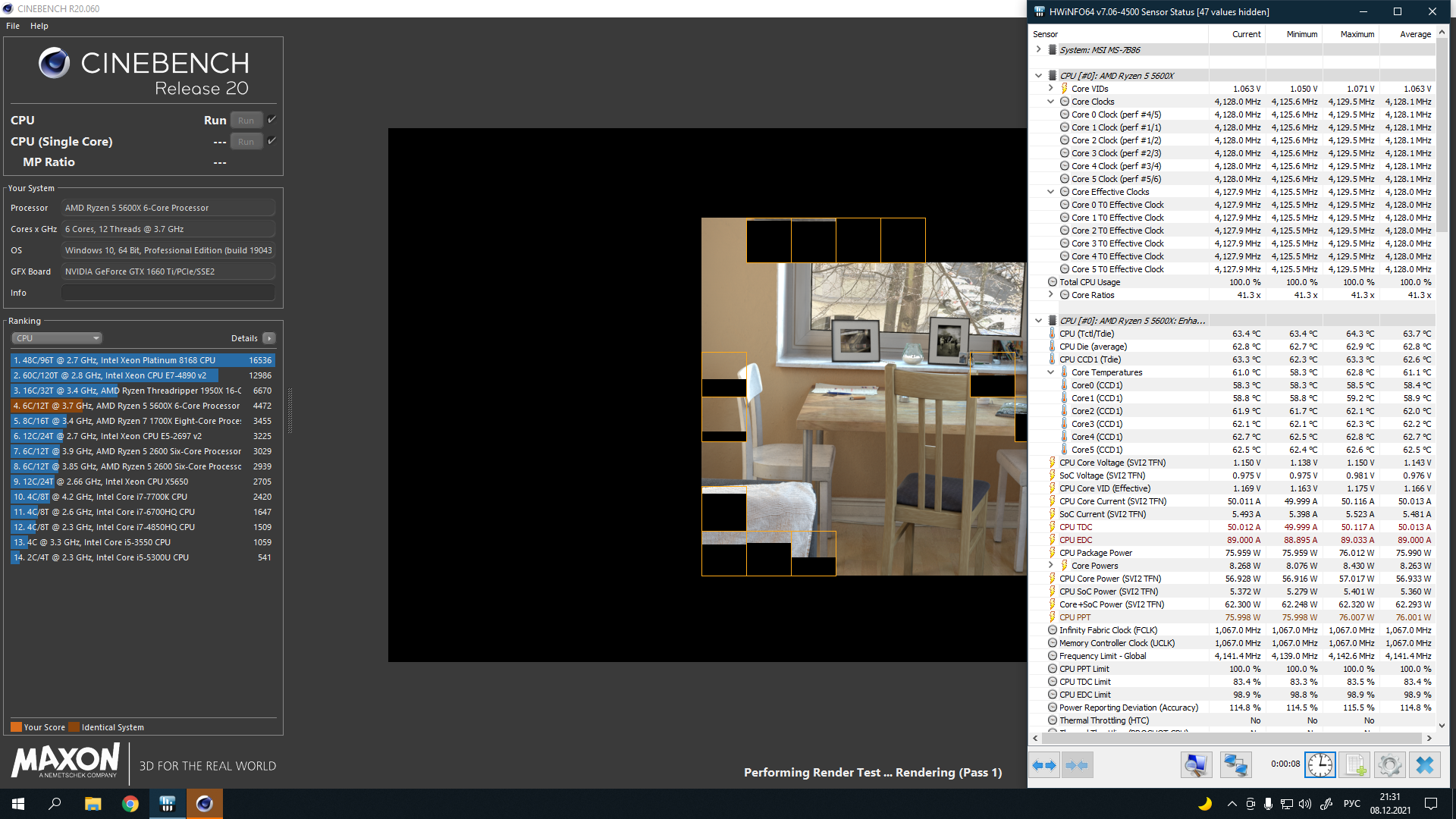The width and height of the screenshot is (1456, 819).
Task: Collapse the Core Temperatures group
Action: (x=1050, y=372)
